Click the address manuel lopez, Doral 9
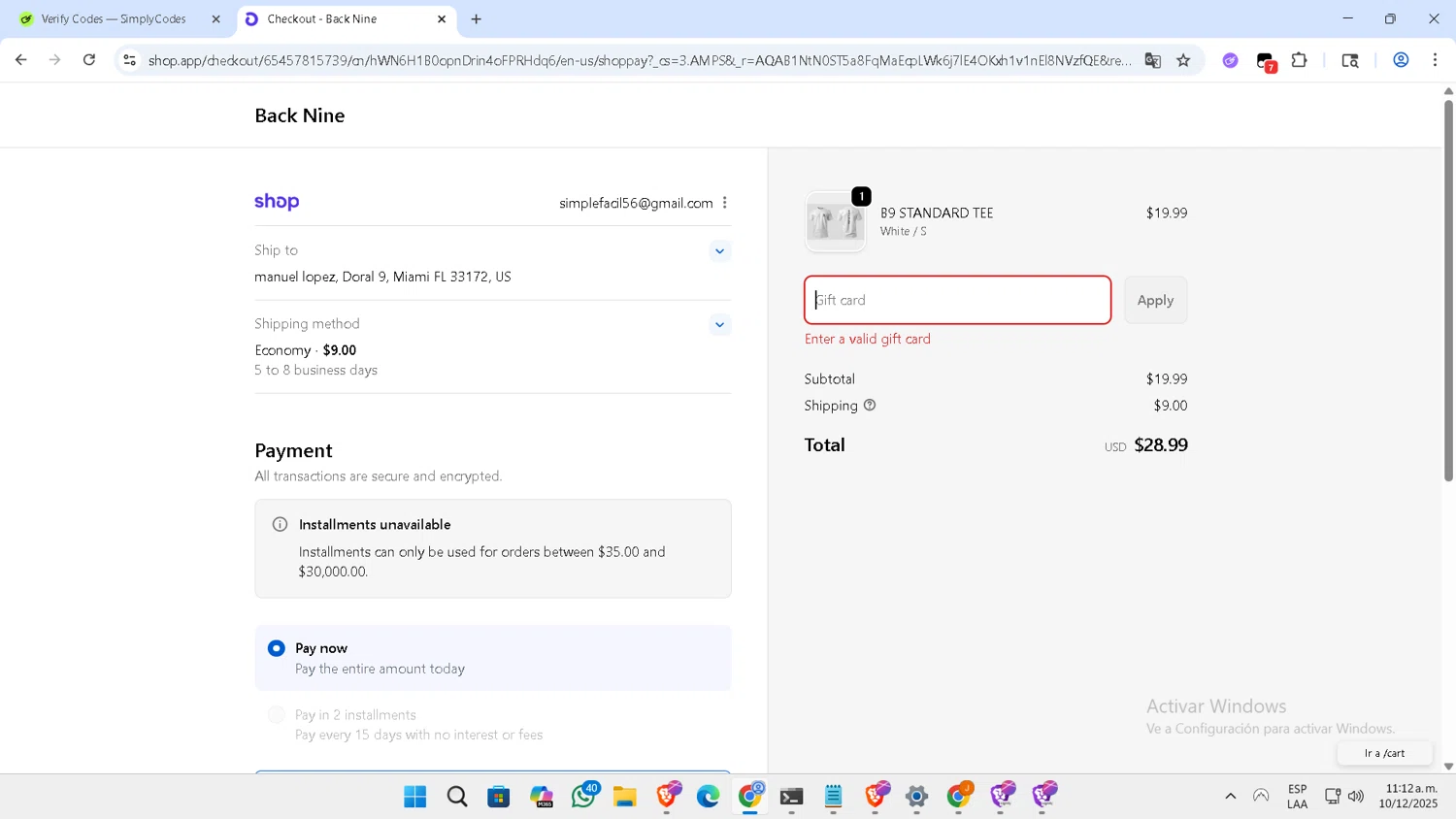This screenshot has height=819, width=1456. tap(382, 277)
